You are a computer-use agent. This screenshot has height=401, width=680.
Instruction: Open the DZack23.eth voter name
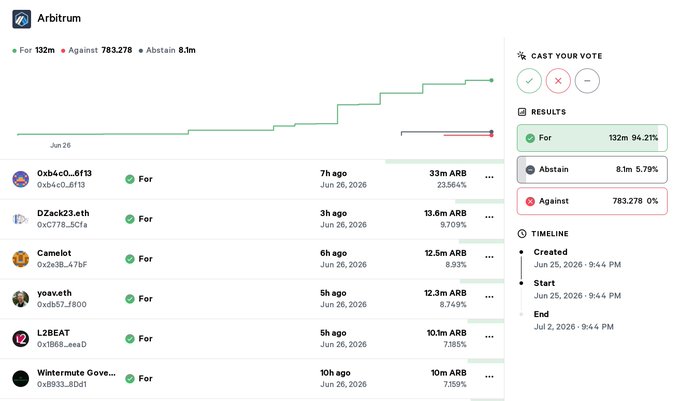63,213
